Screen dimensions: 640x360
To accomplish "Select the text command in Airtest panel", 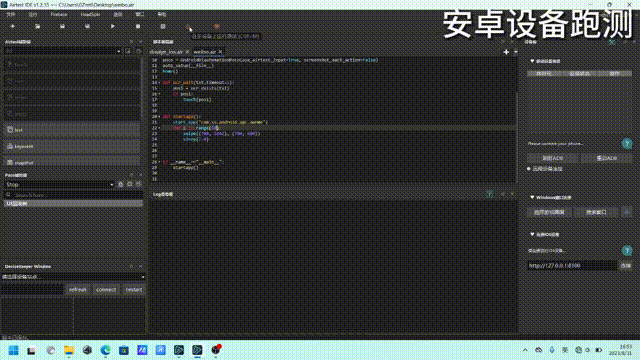I will click(72, 130).
